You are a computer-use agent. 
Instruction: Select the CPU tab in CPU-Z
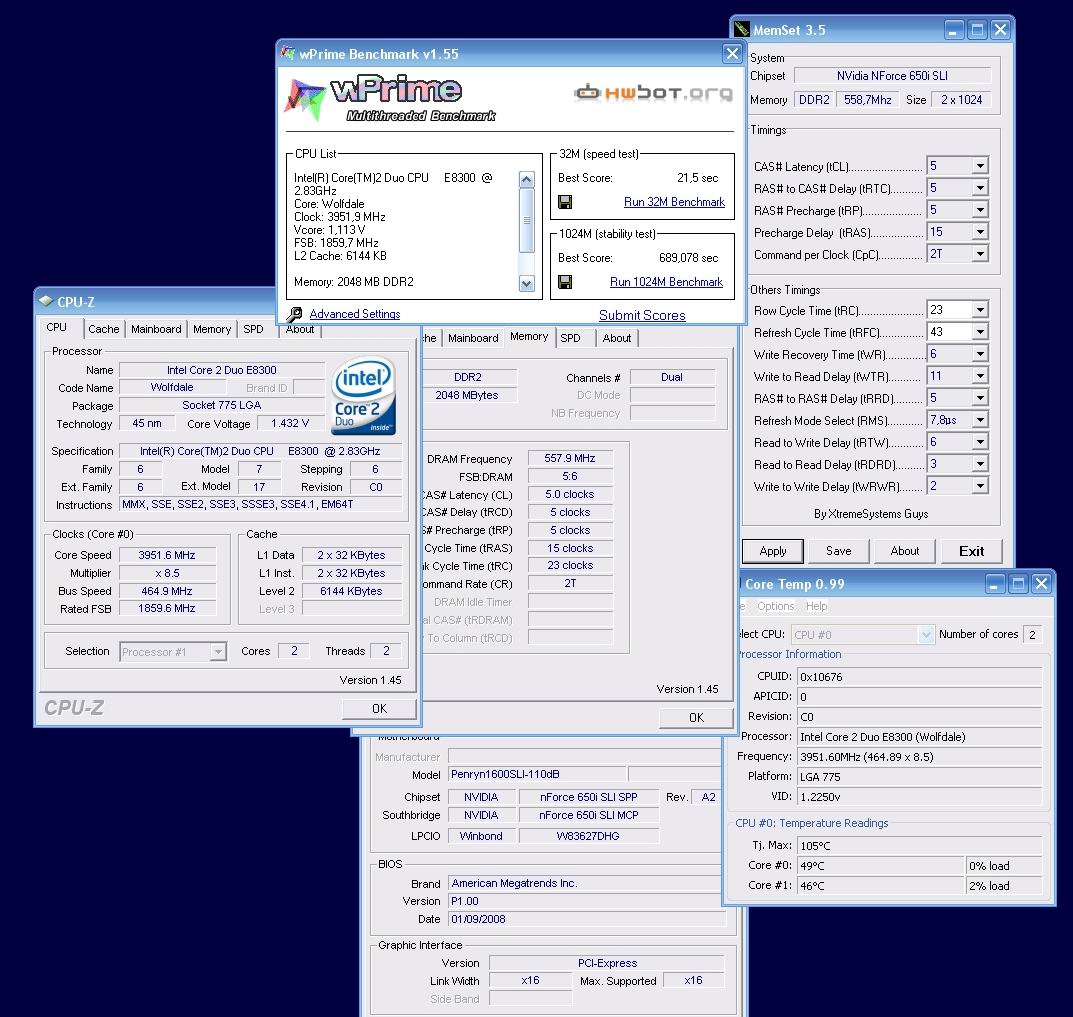[57, 327]
